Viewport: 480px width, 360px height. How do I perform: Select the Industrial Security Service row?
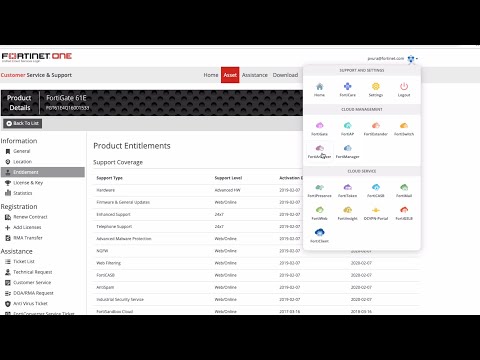click(256, 300)
